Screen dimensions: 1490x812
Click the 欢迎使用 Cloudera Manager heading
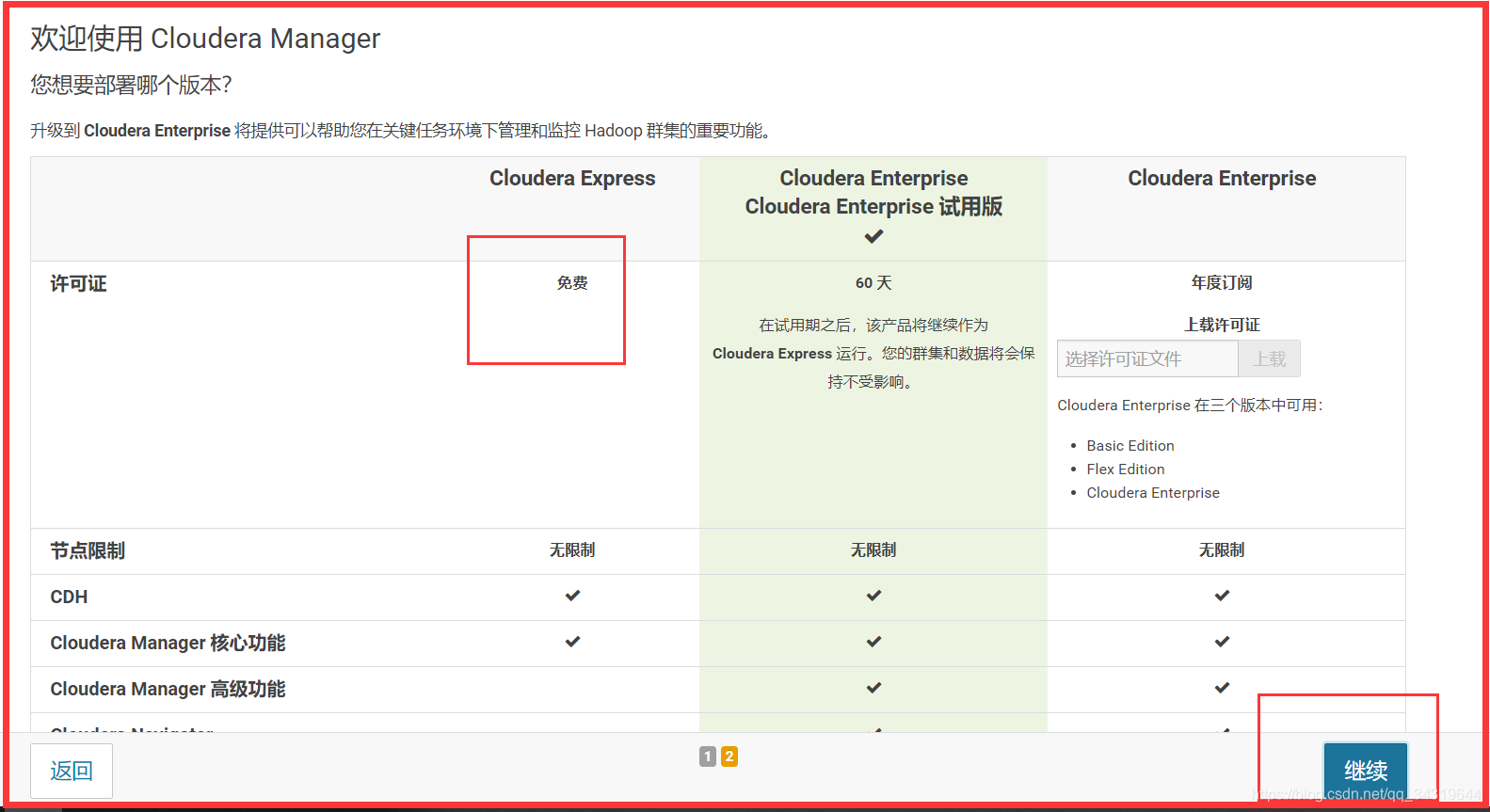click(205, 39)
